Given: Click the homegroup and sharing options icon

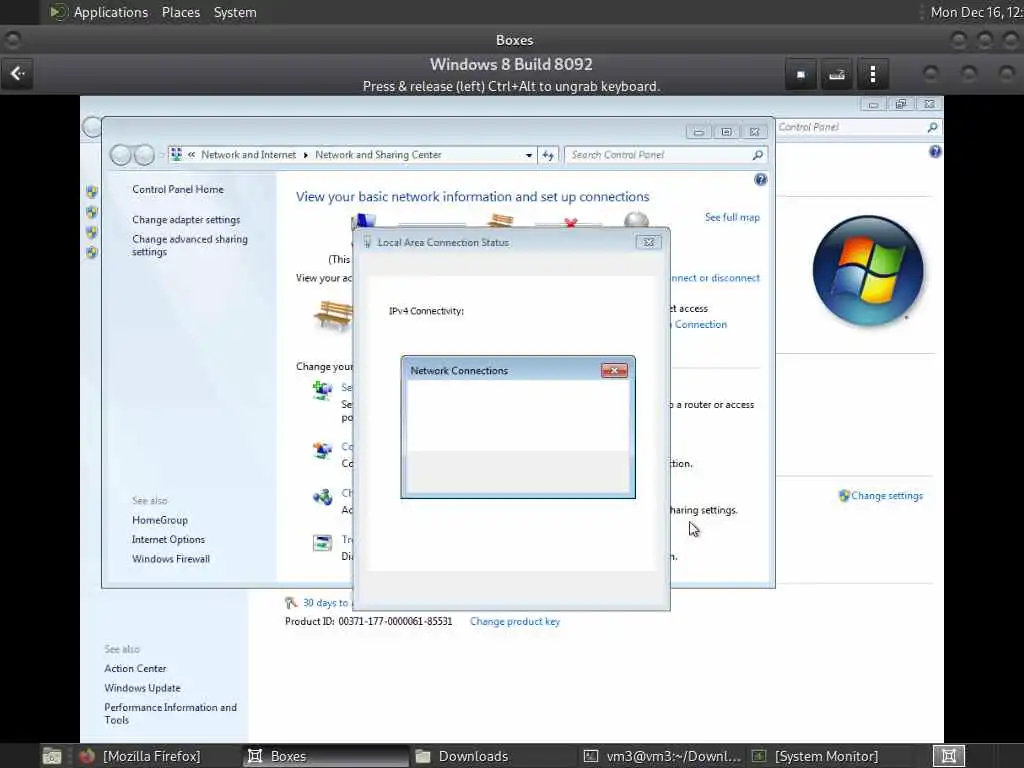Looking at the screenshot, I should click(x=322, y=497).
